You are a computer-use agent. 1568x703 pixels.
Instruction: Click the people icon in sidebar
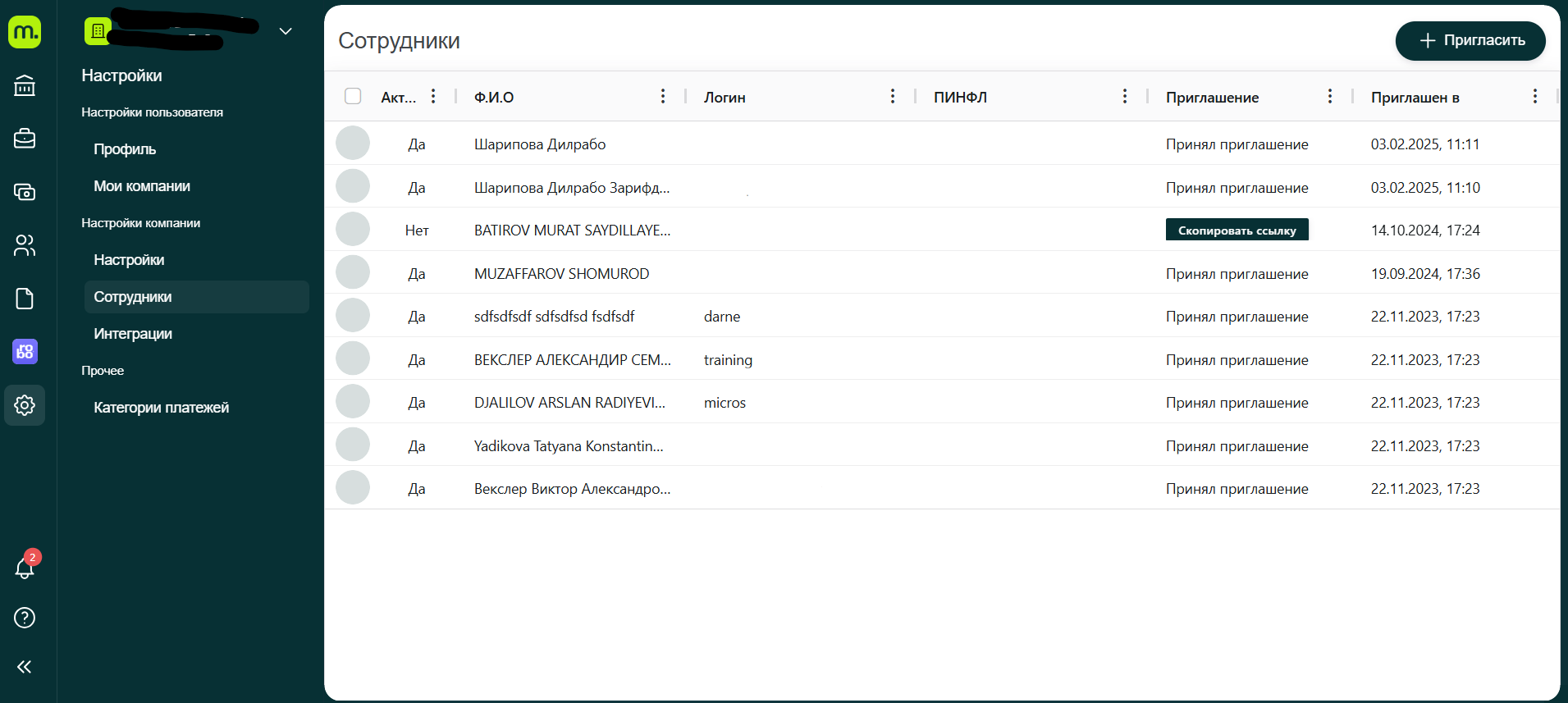point(25,245)
